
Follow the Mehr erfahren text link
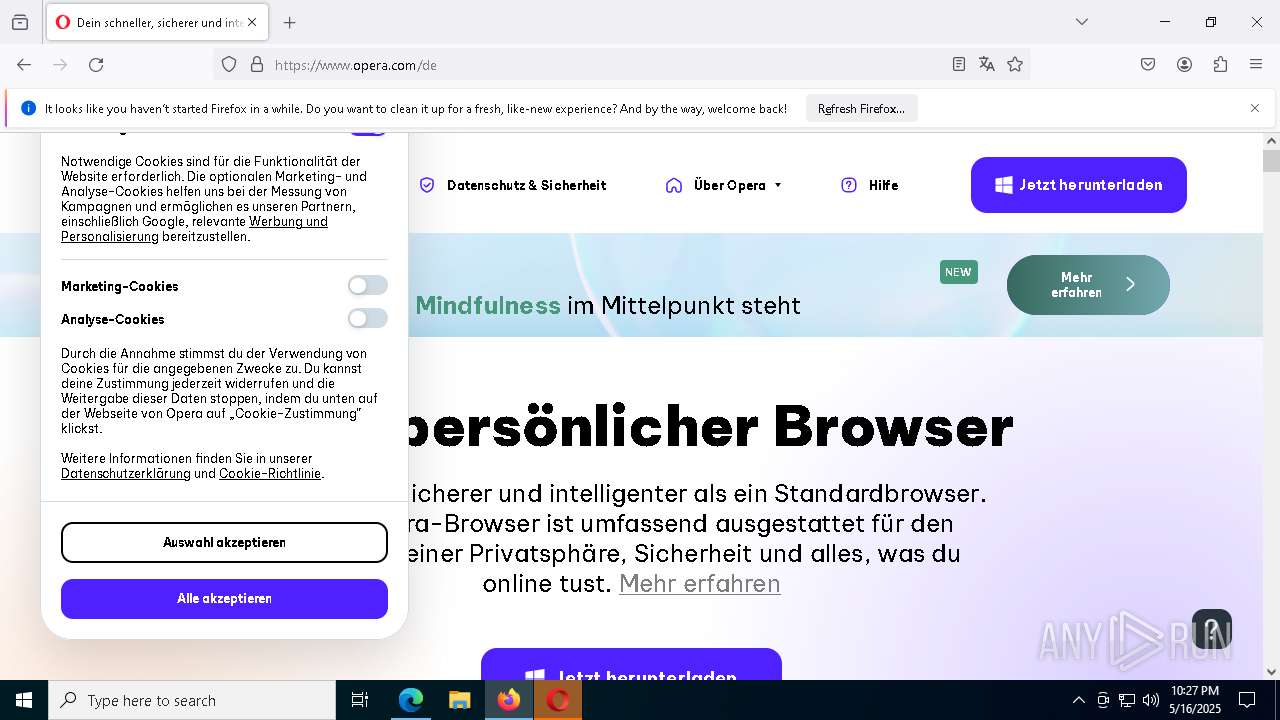(x=700, y=583)
